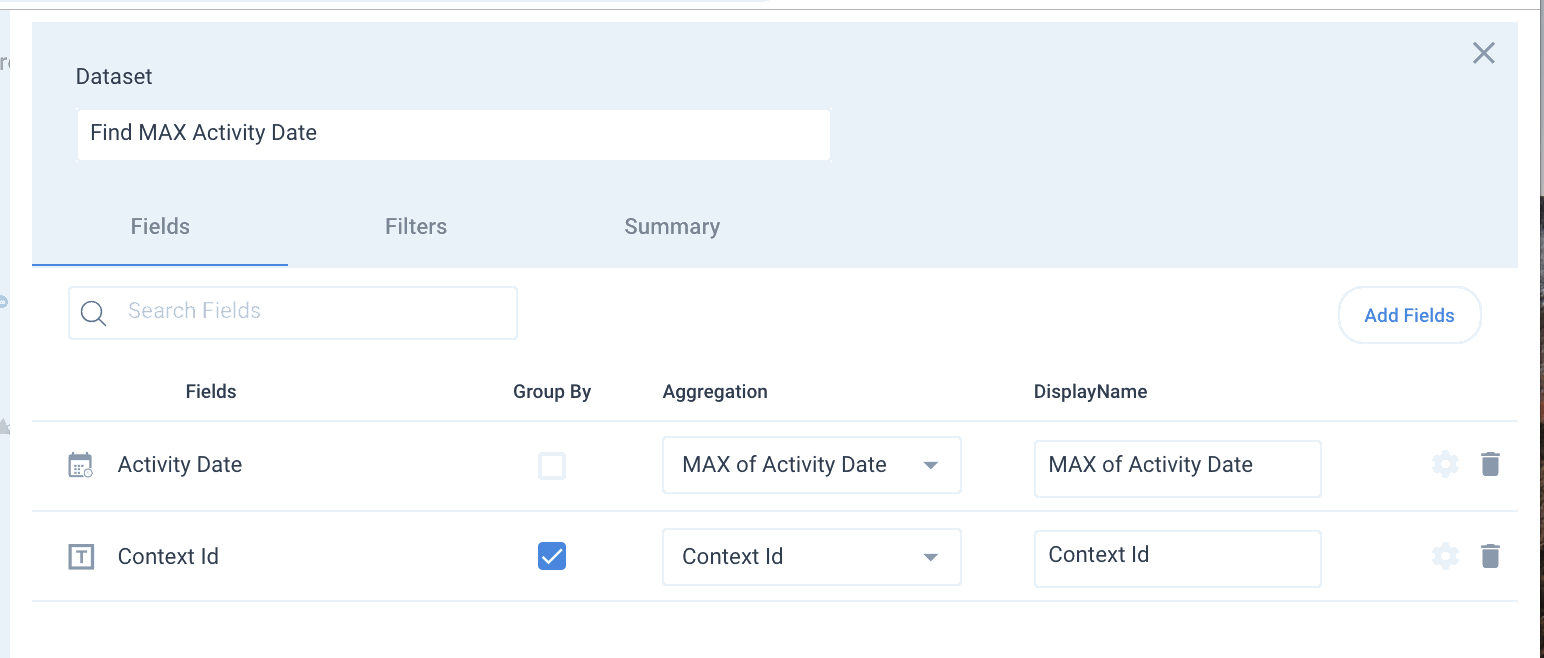Enable Group By for Activity Date
Image resolution: width=1544 pixels, height=658 pixels.
point(552,465)
